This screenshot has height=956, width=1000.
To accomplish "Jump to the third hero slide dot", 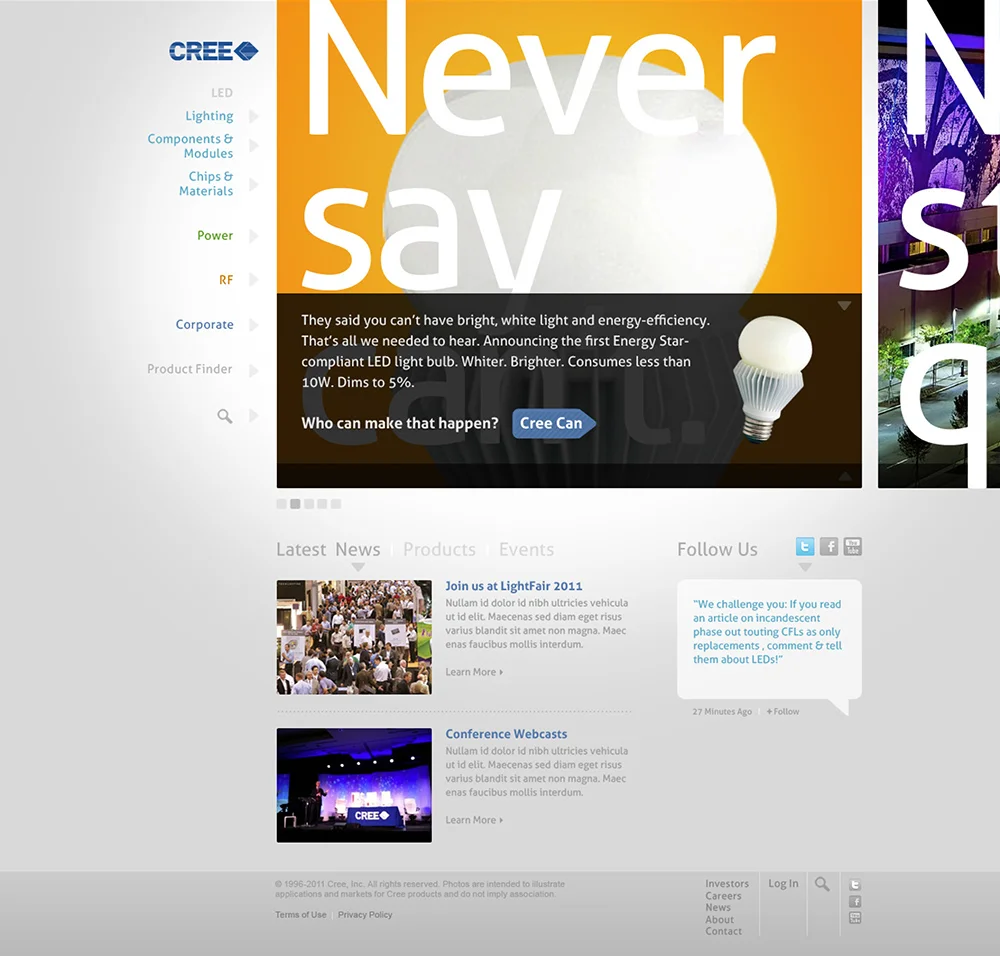I will 309,504.
